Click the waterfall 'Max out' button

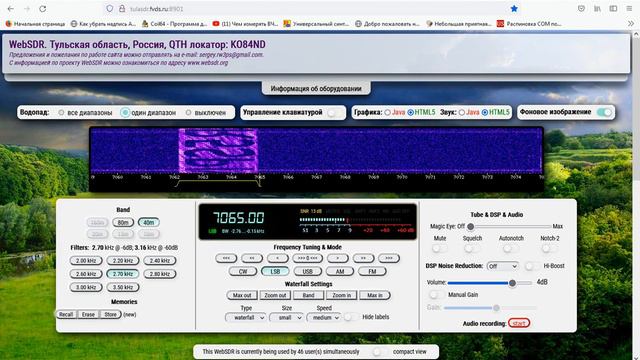[x=242, y=295]
